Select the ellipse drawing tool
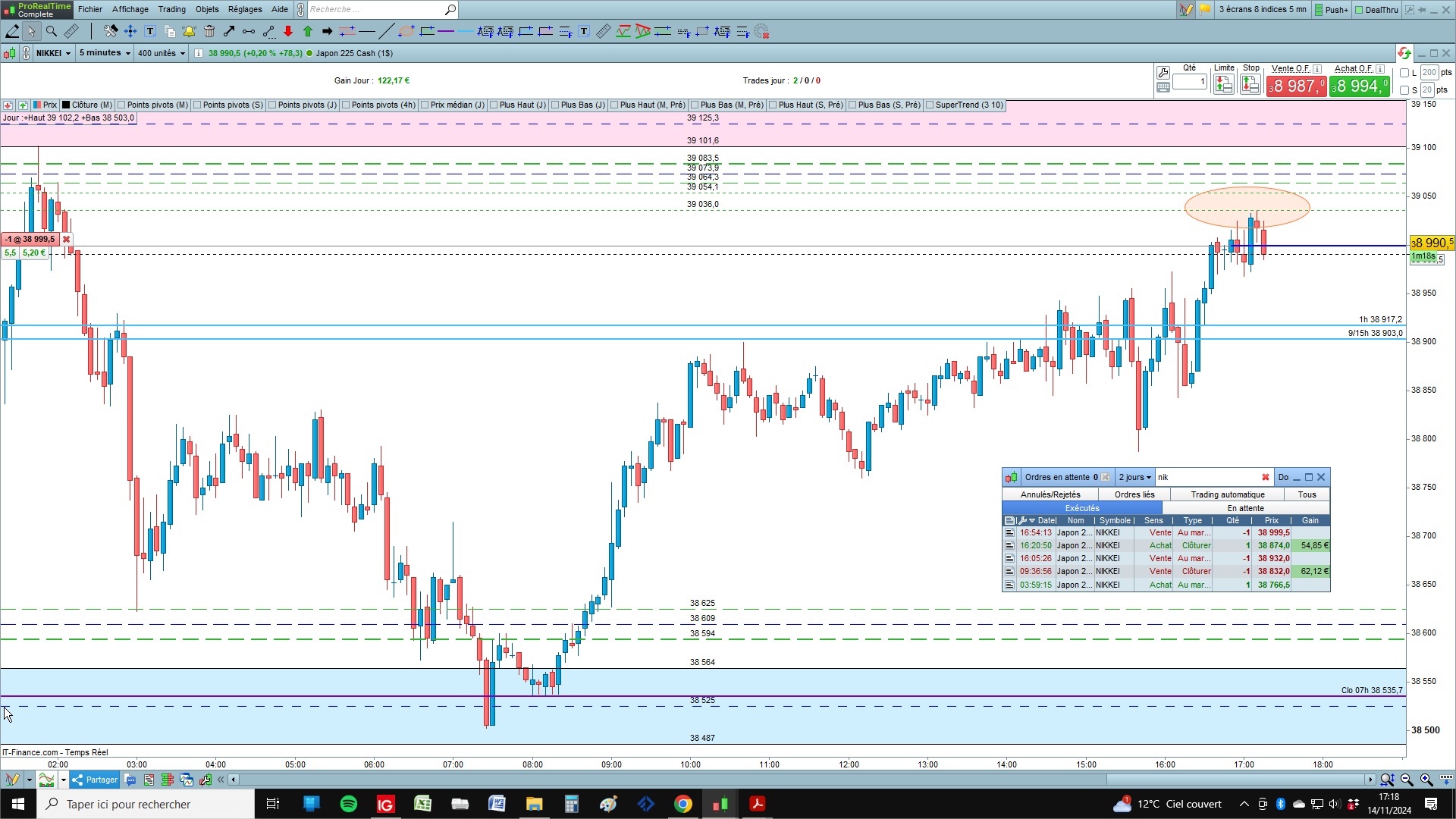 pyautogui.click(x=406, y=31)
